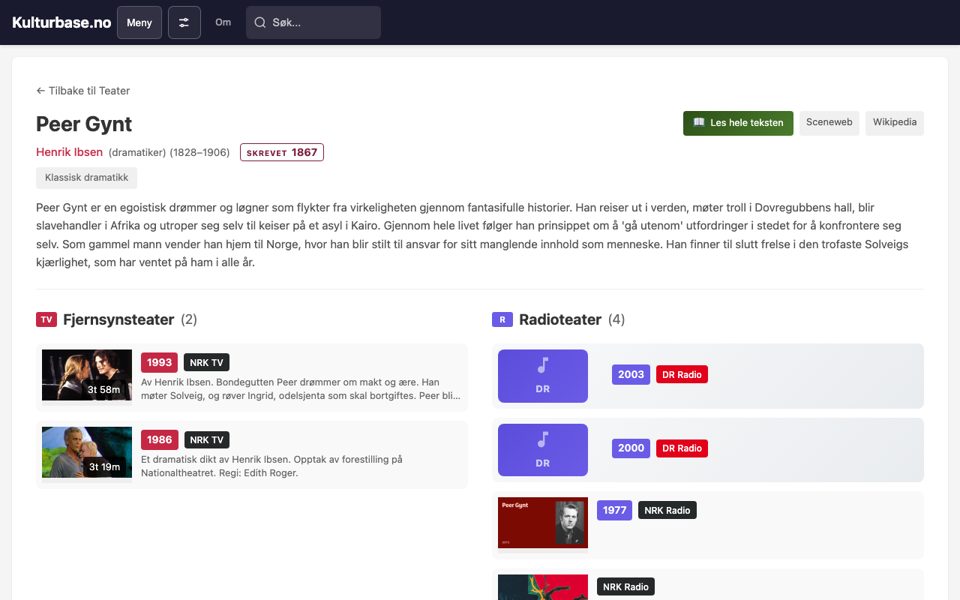Select the Klassisk dramatikk tag
Screen dimensions: 960x600
[x=86, y=178]
